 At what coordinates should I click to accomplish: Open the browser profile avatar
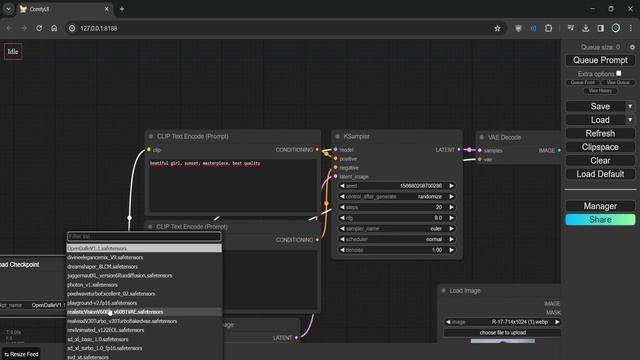616,28
